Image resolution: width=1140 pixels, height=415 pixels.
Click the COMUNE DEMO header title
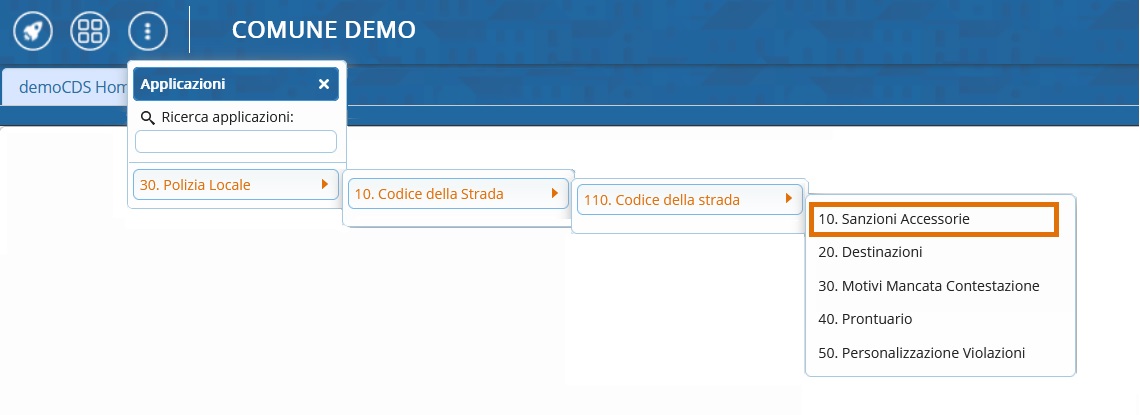coord(323,30)
